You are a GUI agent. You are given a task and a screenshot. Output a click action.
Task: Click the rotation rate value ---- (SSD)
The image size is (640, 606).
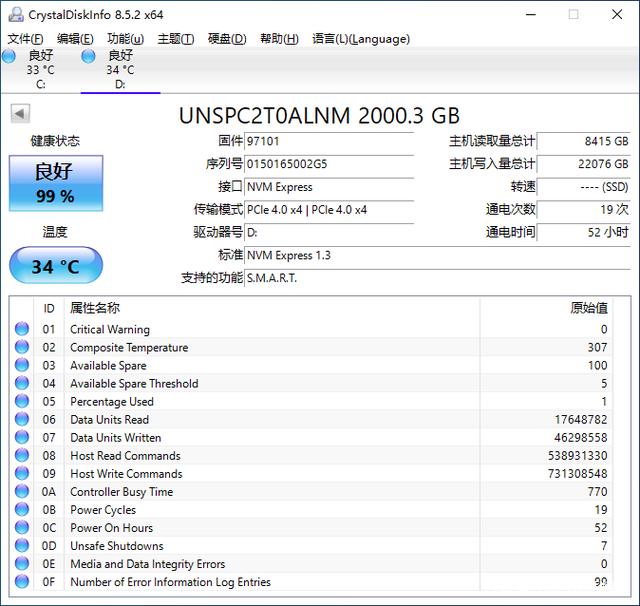[x=584, y=187]
